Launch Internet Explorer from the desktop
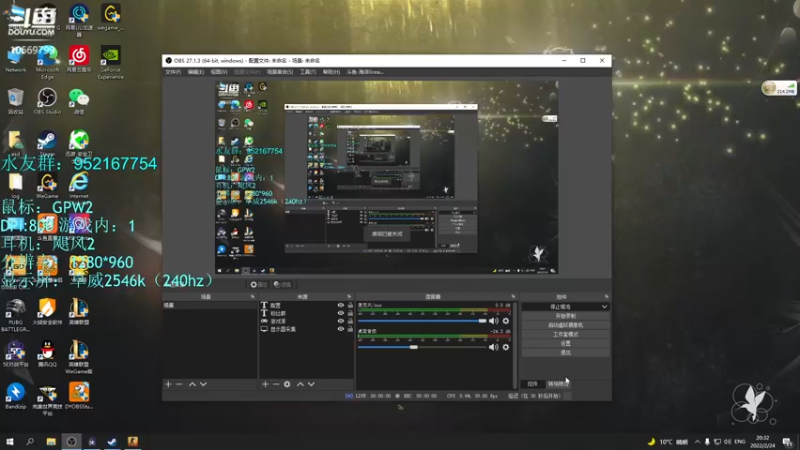The image size is (800, 450). (79, 185)
